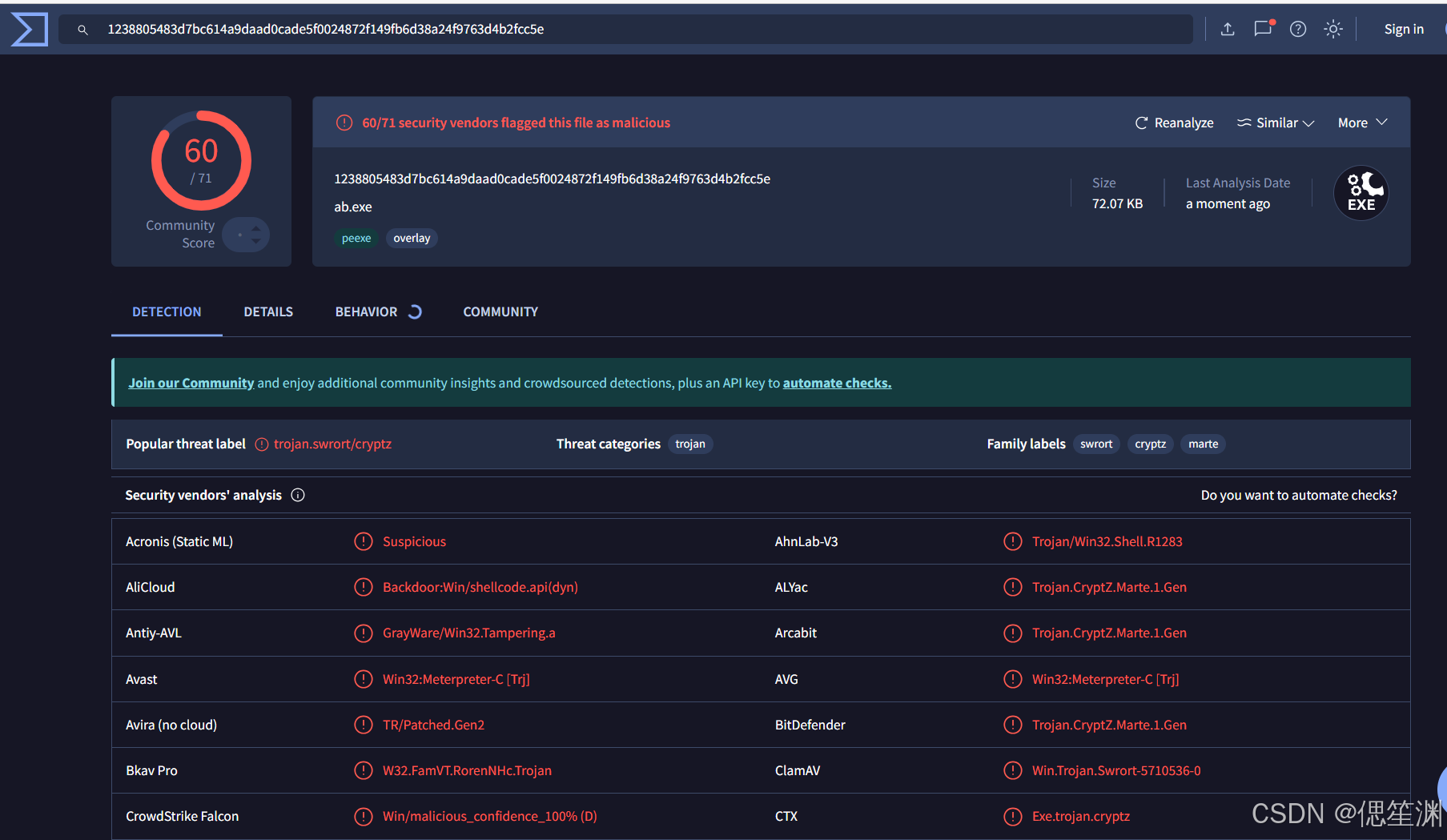Click the VirusTotal logo icon
The width and height of the screenshot is (1447, 840).
tap(30, 29)
